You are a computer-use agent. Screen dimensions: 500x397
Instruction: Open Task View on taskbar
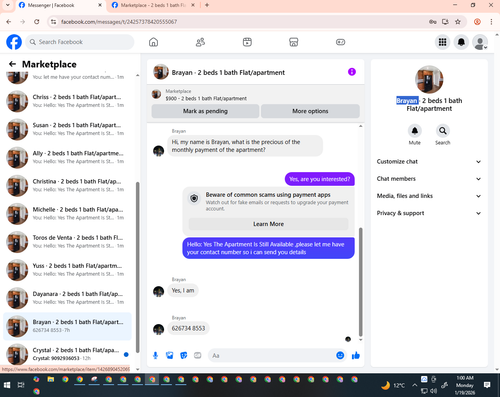(21, 385)
